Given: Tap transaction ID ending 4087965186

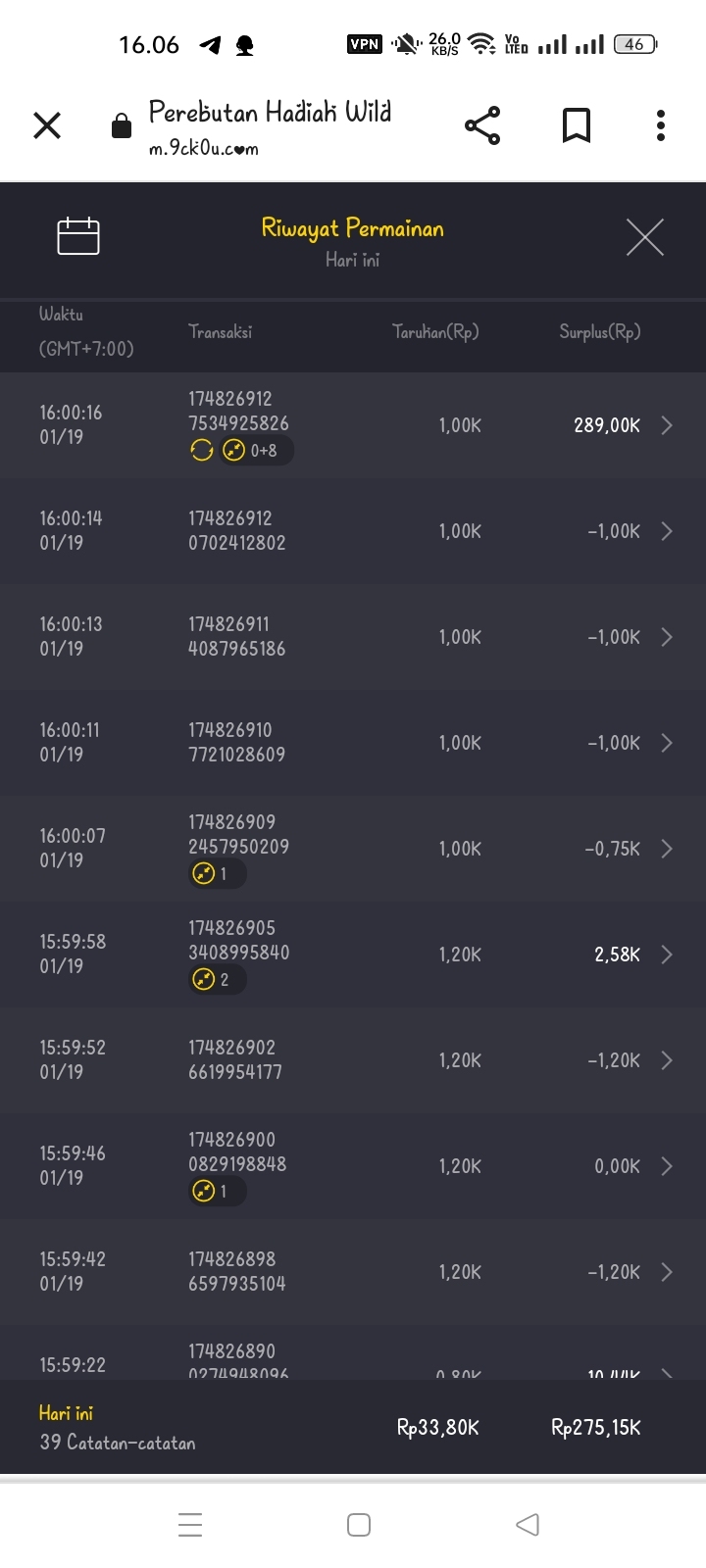Looking at the screenshot, I should pos(236,637).
